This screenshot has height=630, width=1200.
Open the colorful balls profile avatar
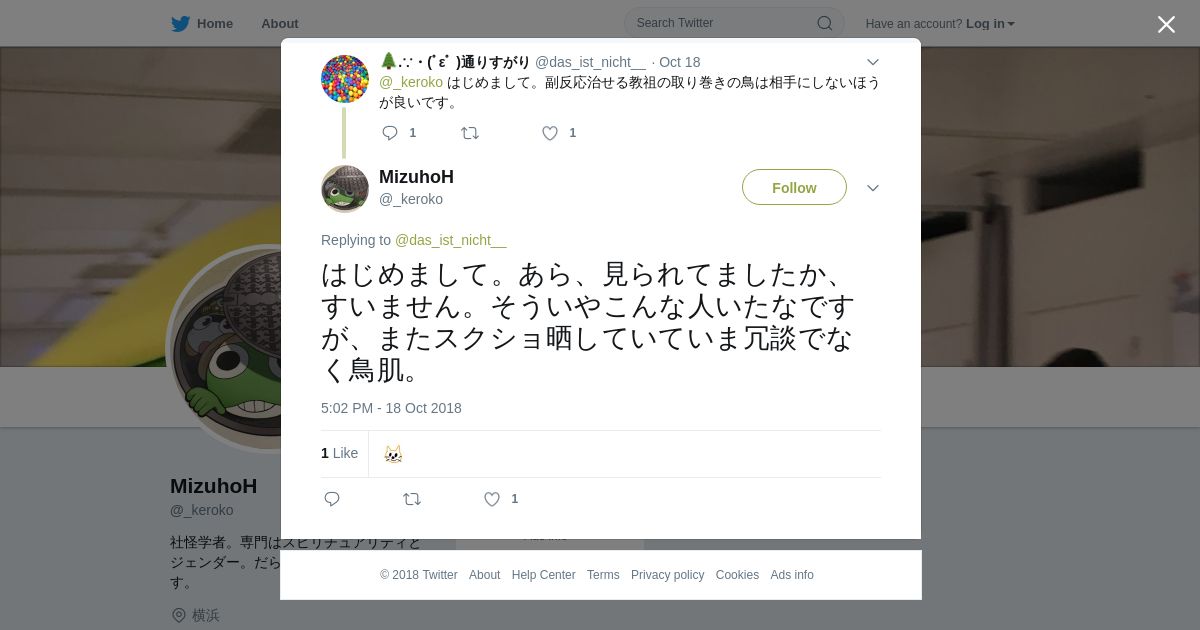pos(345,79)
